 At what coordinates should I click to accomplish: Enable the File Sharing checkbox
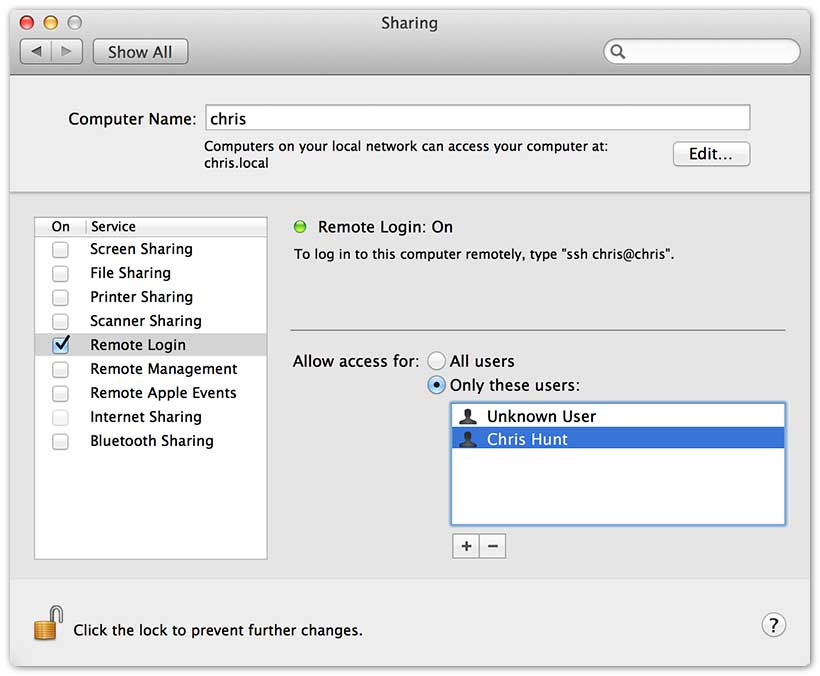pos(60,273)
